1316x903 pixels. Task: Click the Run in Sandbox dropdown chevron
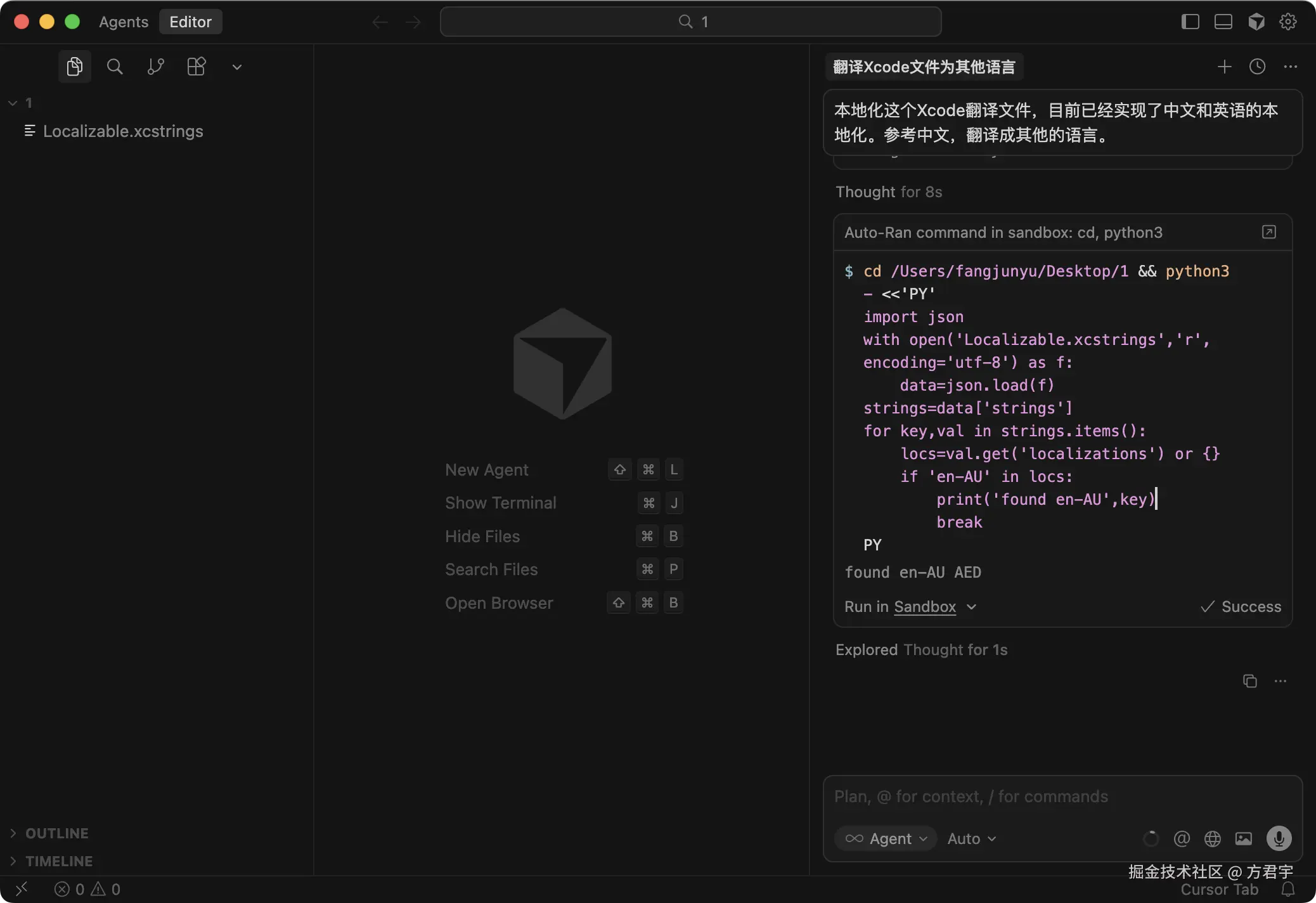pyautogui.click(x=971, y=607)
